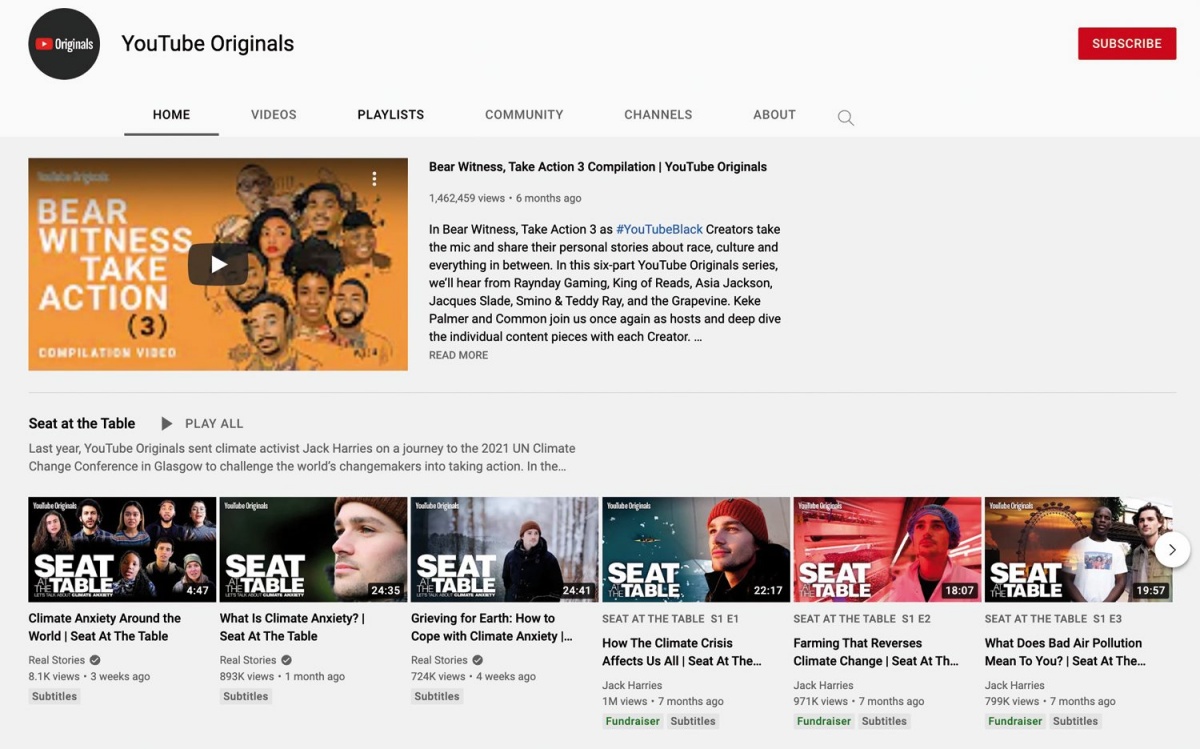The width and height of the screenshot is (1200, 749).
Task: Click Subtitles badge under What Is Climate Anxiety
Action: (246, 696)
